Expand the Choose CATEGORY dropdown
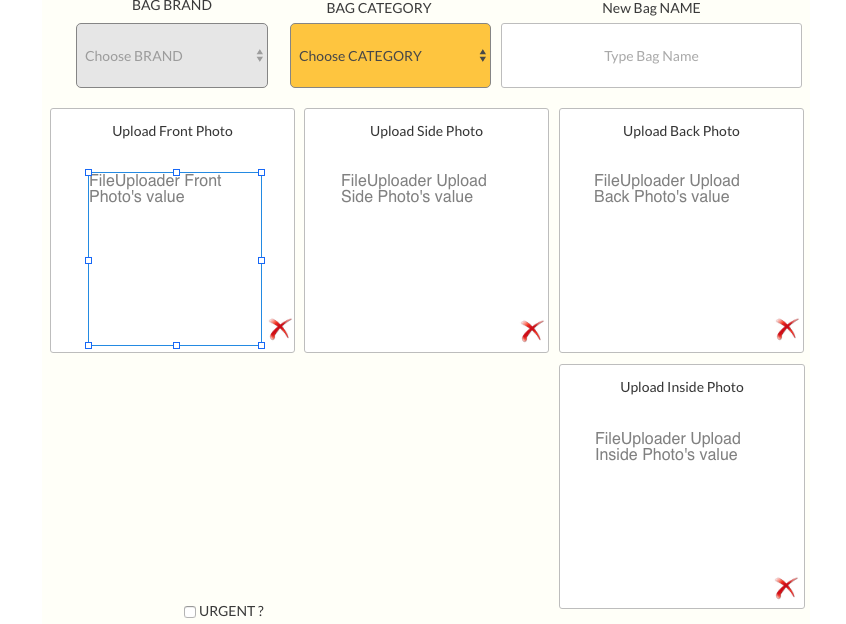This screenshot has width=846, height=624. 390,56
